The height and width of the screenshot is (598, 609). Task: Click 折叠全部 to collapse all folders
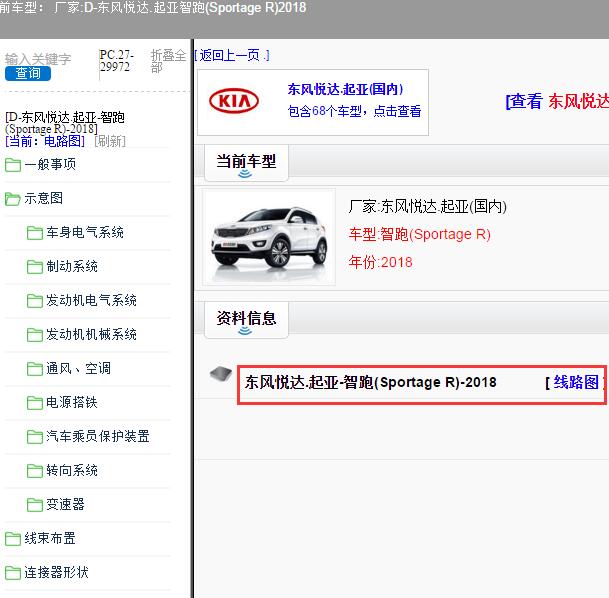point(168,61)
